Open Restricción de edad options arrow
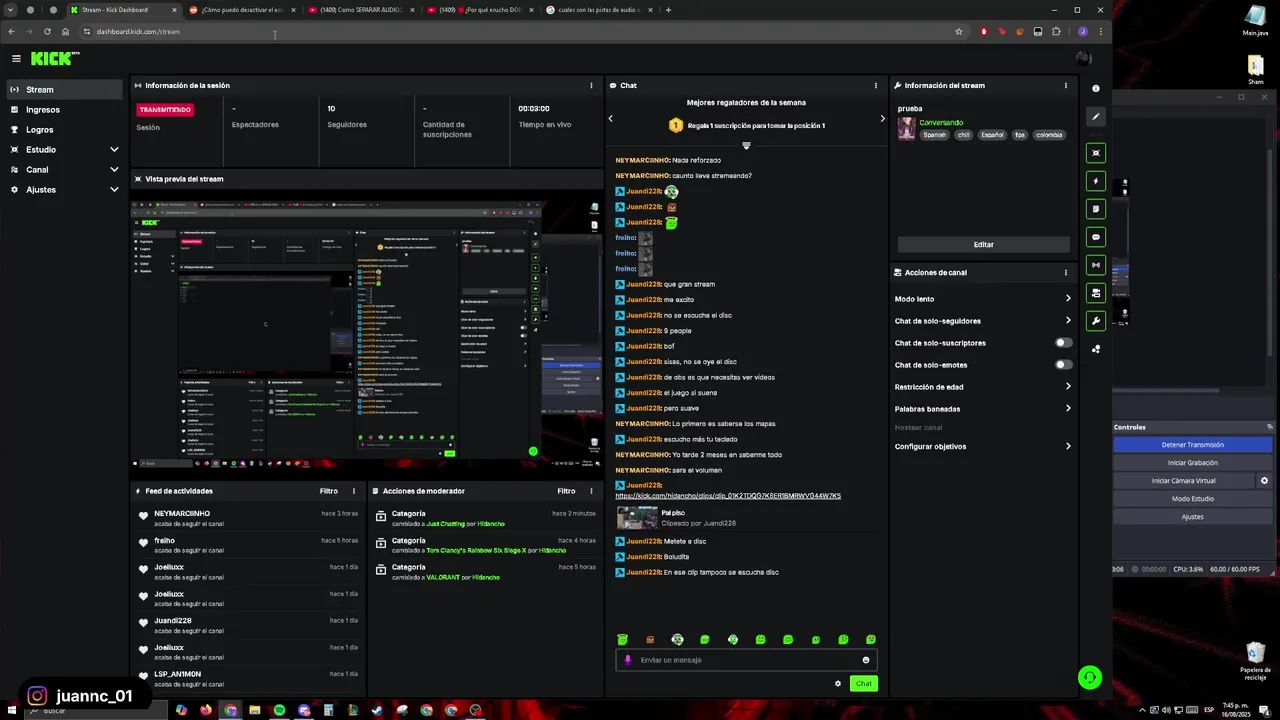 (1068, 387)
